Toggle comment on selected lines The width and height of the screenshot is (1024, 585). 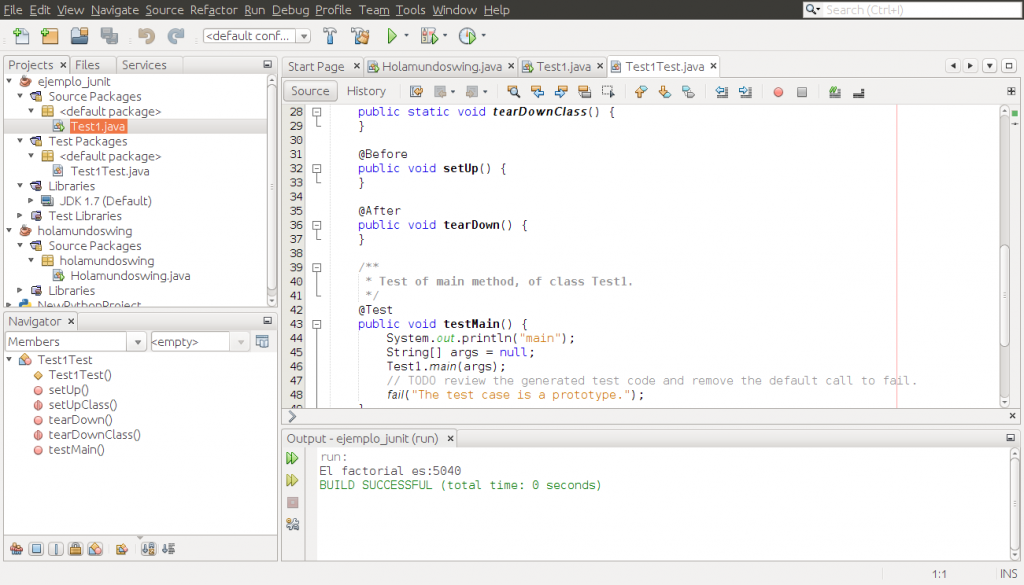(833, 91)
